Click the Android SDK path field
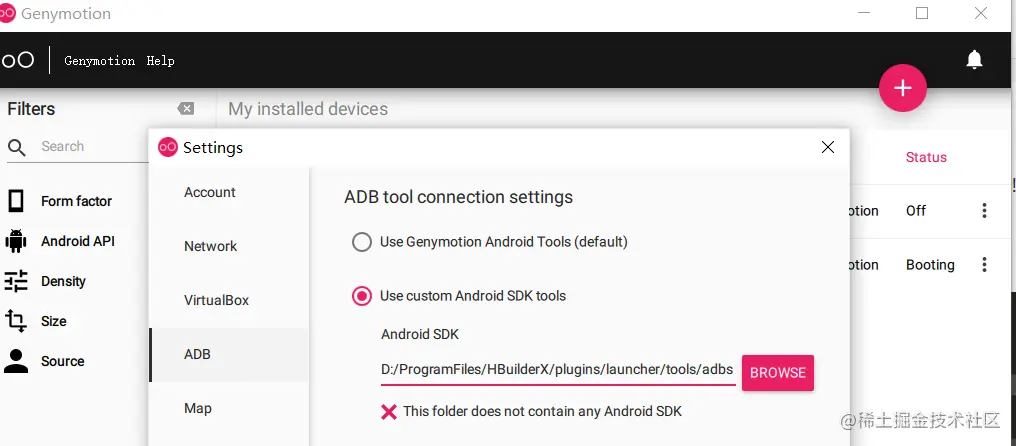Viewport: 1016px width, 446px height. [557, 370]
